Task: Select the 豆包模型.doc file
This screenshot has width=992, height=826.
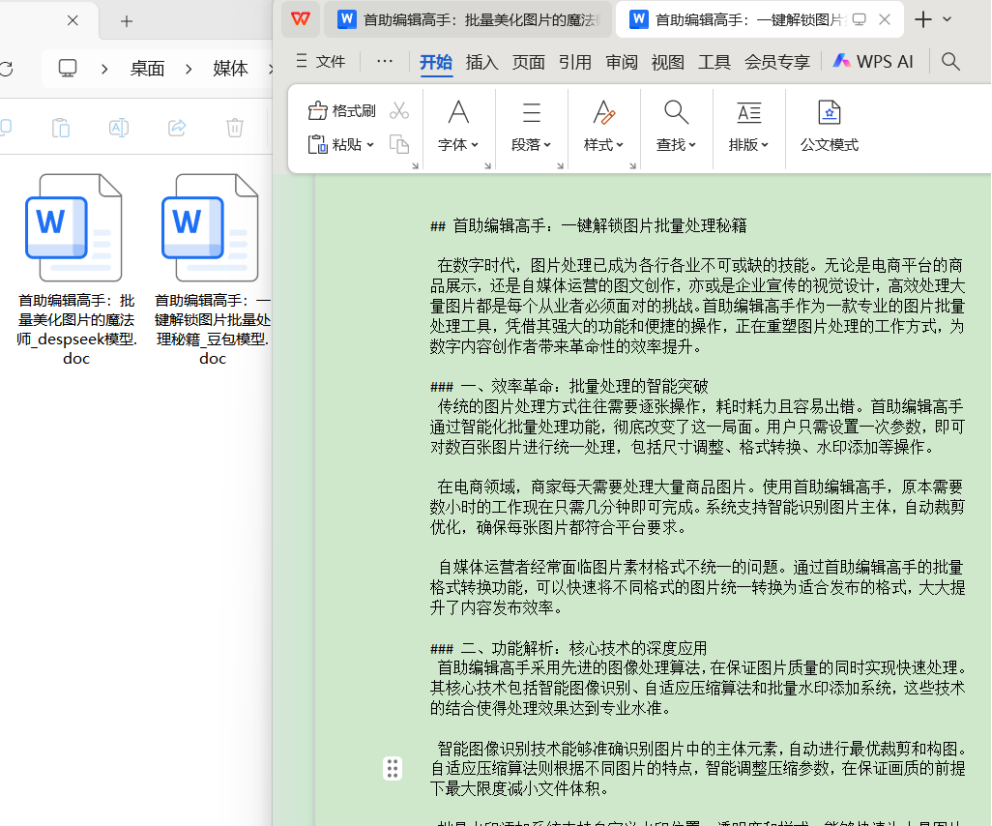Action: [x=212, y=269]
